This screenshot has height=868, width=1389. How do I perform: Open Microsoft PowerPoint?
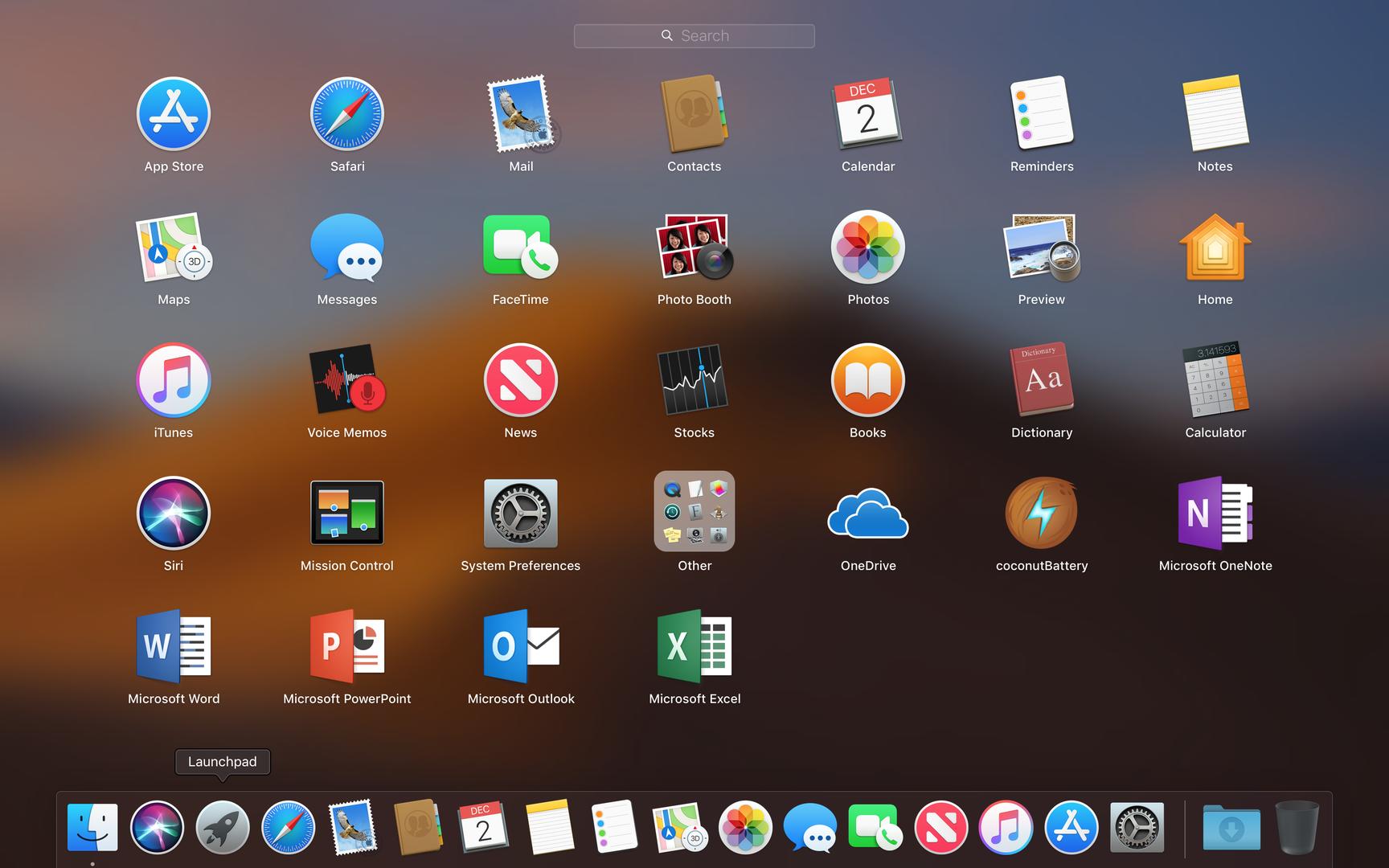point(347,646)
